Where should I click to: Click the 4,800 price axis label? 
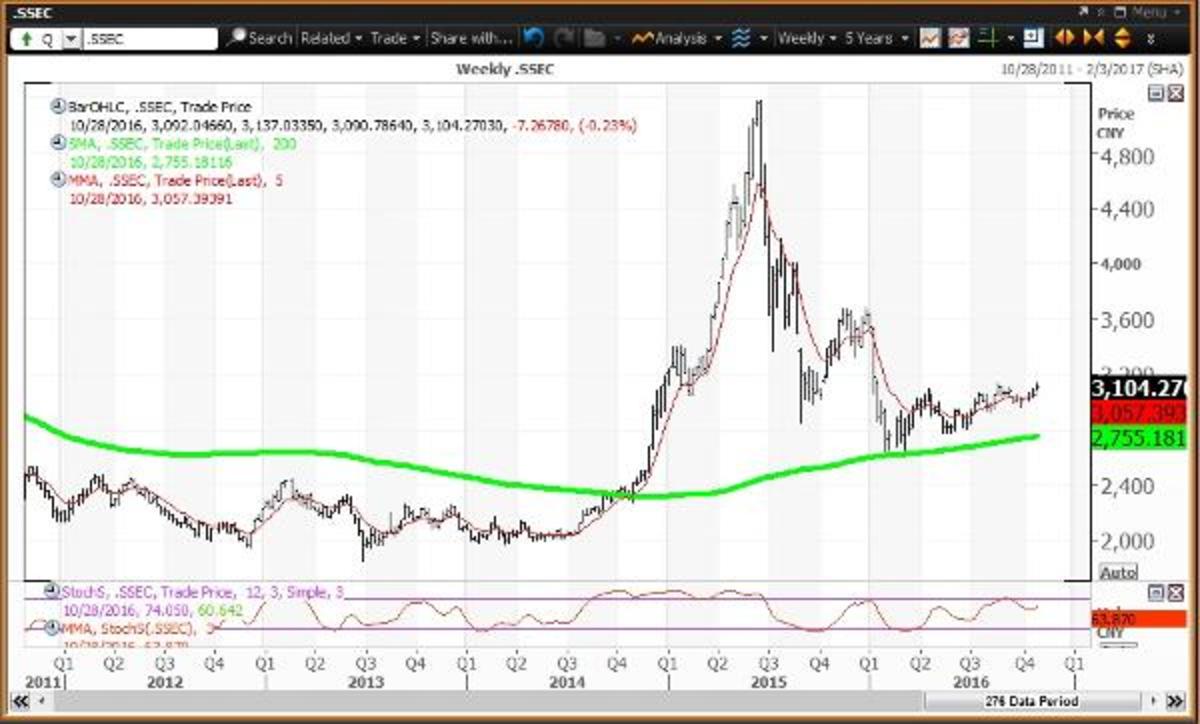pos(1125,156)
